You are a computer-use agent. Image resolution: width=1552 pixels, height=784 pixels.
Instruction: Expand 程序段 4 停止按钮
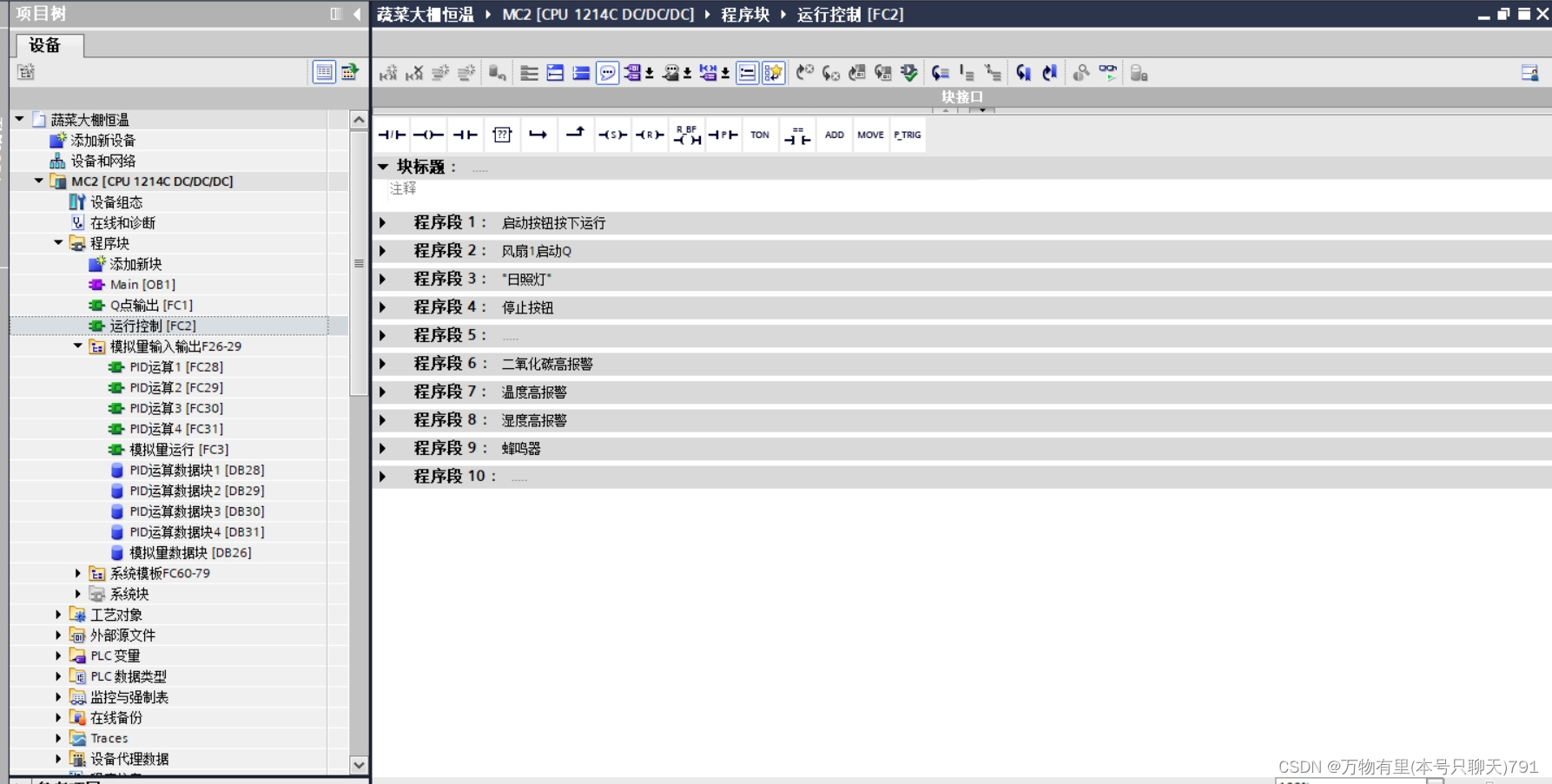[382, 307]
